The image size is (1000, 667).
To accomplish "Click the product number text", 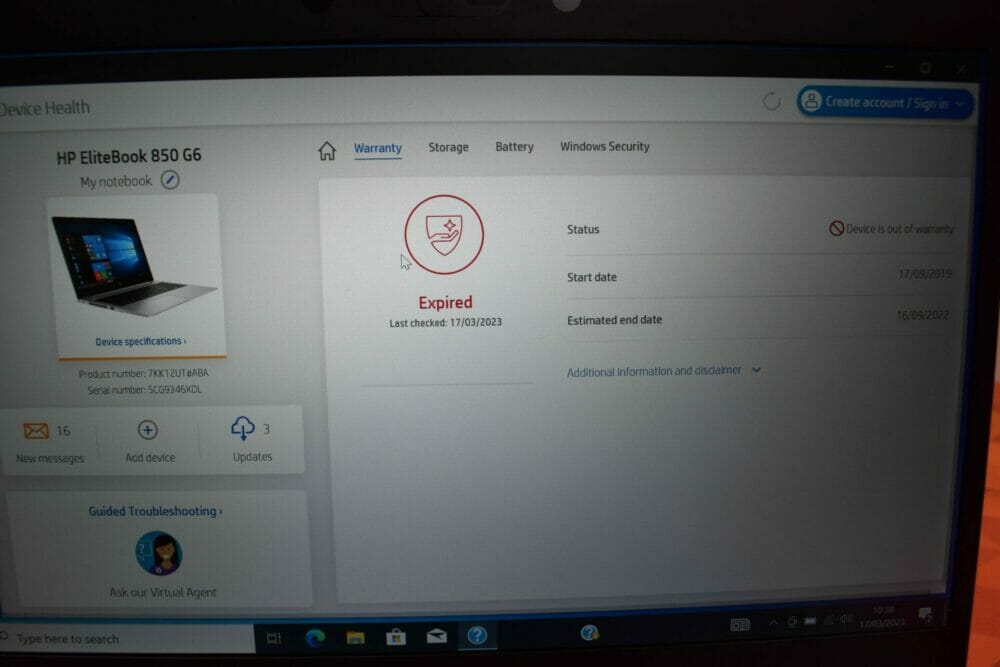I will (x=143, y=374).
